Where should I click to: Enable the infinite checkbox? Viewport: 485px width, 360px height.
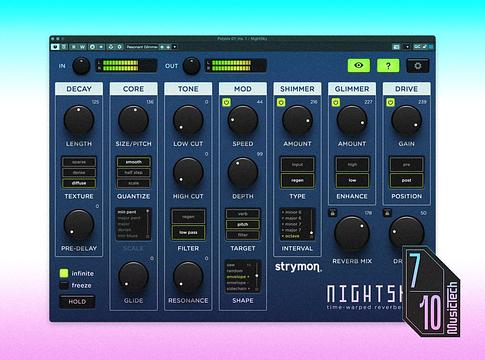coord(64,273)
